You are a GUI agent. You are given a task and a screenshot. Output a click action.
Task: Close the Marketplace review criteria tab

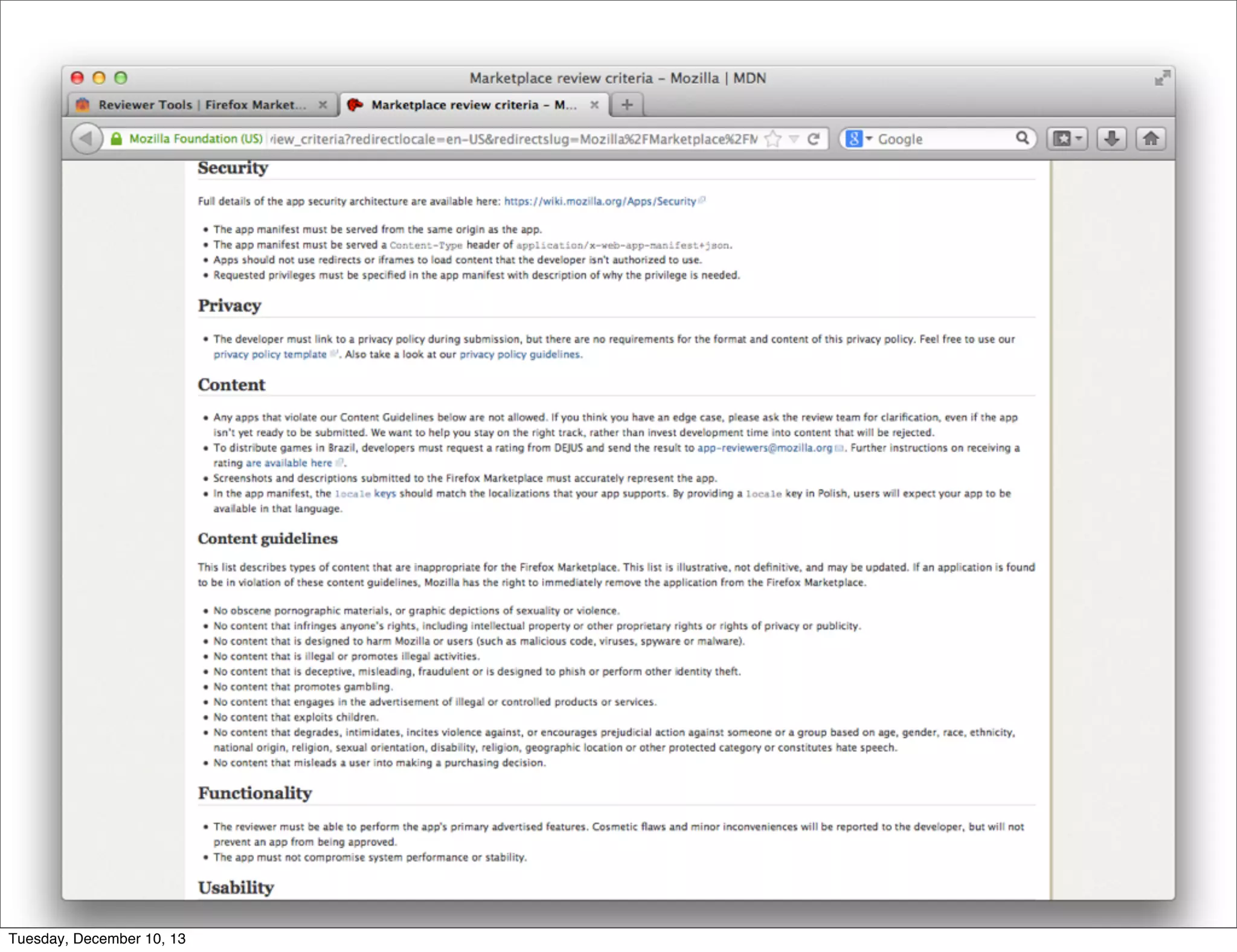point(594,105)
